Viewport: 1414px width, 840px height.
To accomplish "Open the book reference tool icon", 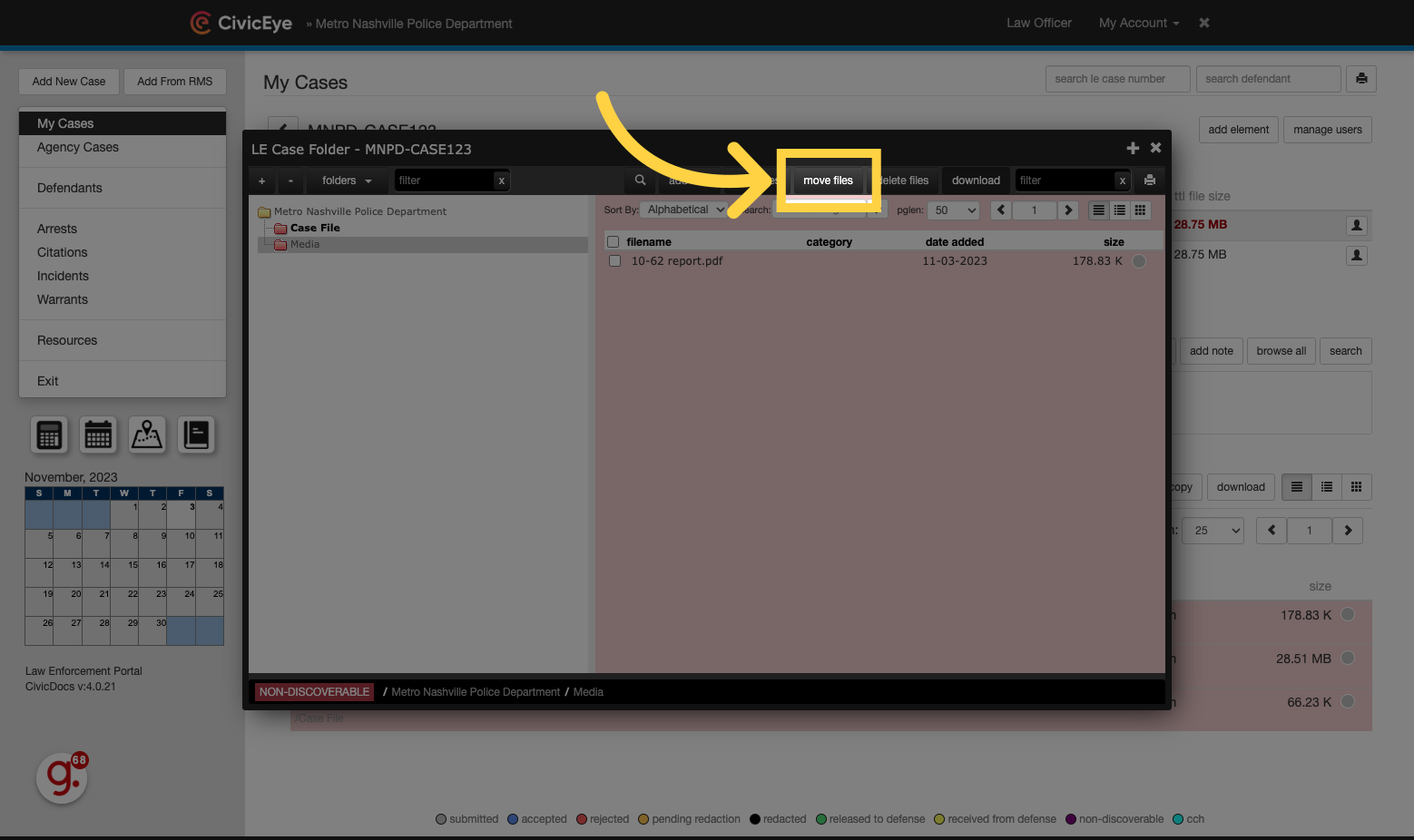I will pos(196,435).
